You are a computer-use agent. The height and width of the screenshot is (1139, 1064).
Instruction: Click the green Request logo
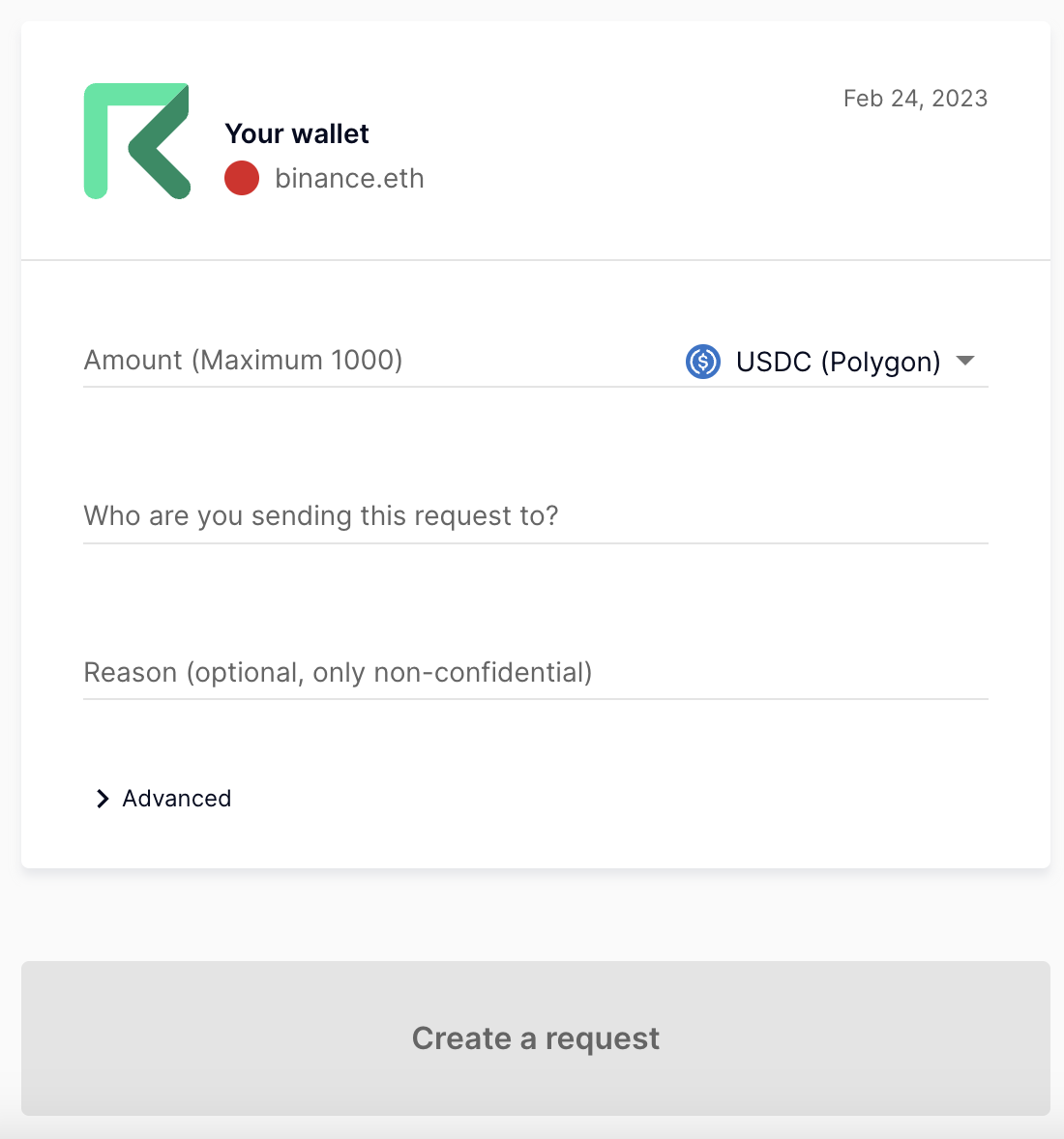pyautogui.click(x=136, y=141)
